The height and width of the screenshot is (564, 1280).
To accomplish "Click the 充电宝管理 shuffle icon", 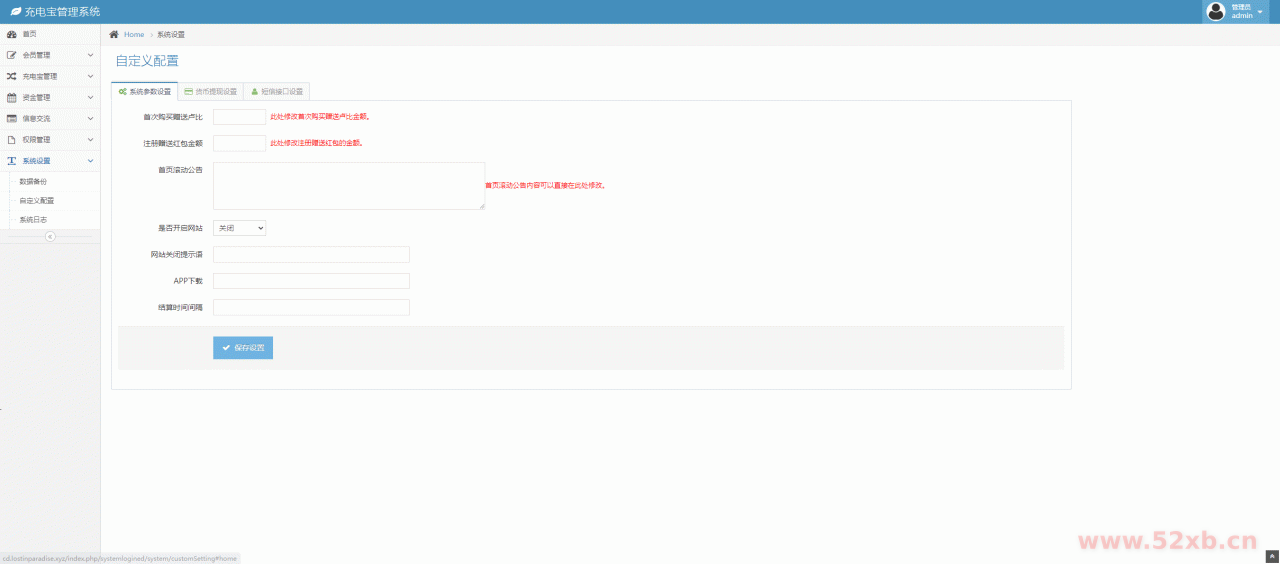I will click(12, 76).
